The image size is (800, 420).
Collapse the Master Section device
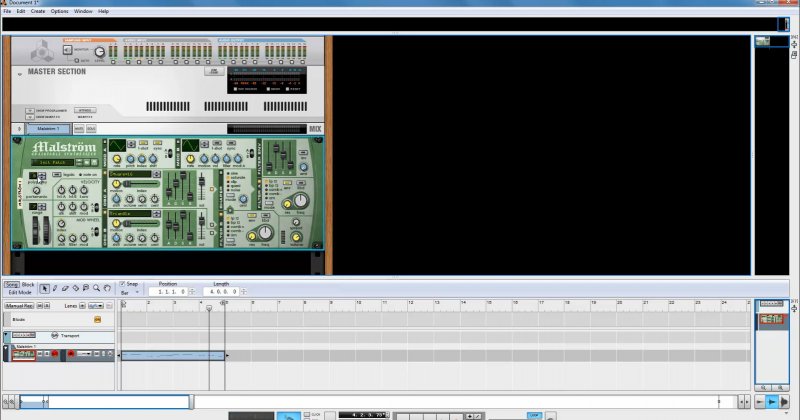pos(18,73)
